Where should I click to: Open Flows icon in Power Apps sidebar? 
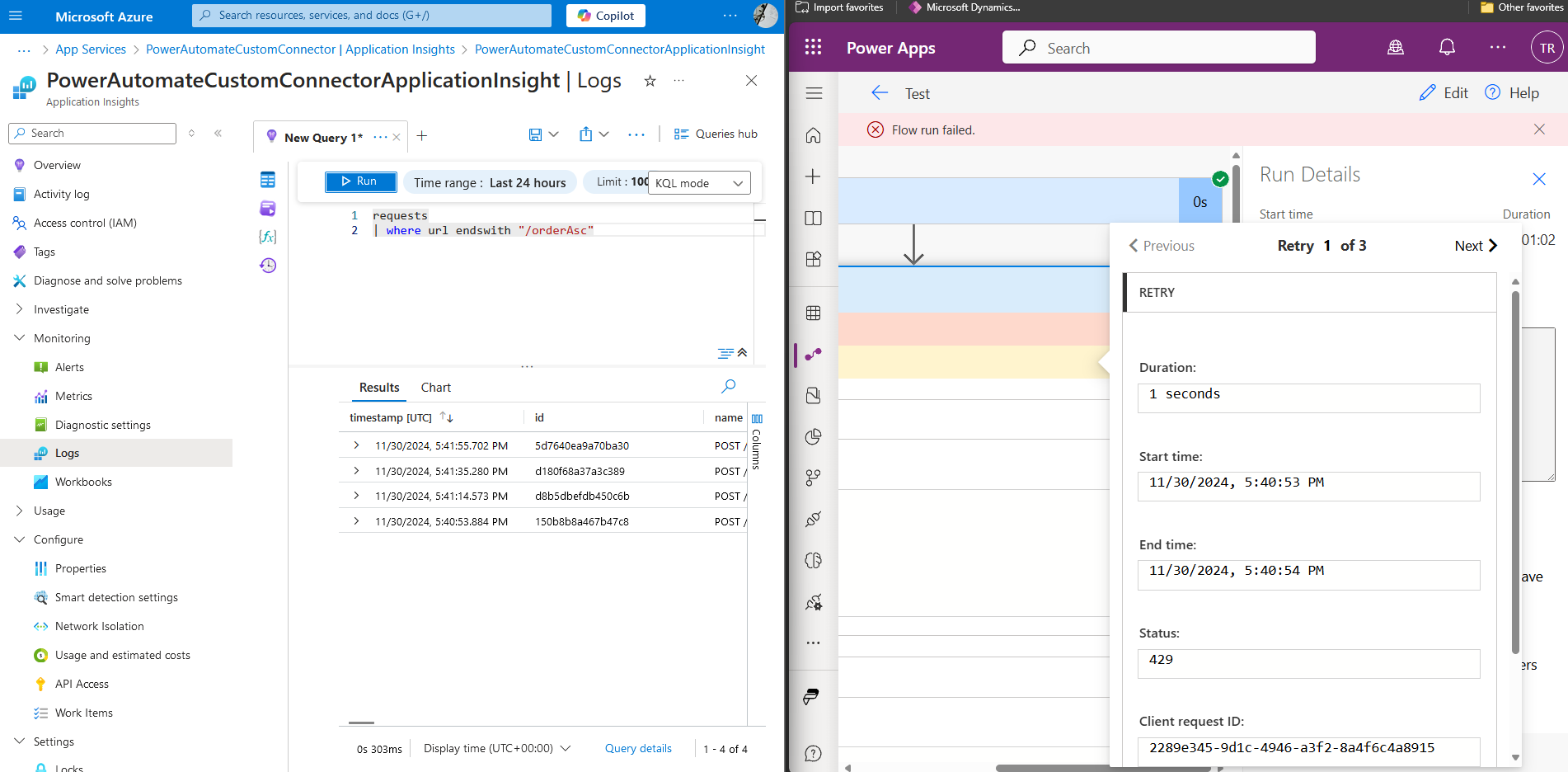tap(814, 355)
